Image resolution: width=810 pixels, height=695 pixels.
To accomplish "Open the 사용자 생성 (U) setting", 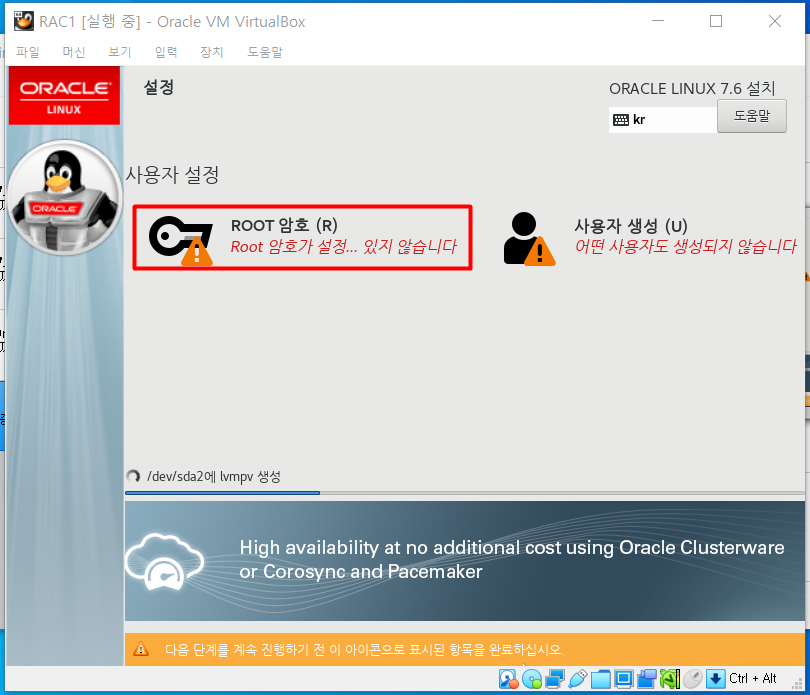I will [x=650, y=238].
